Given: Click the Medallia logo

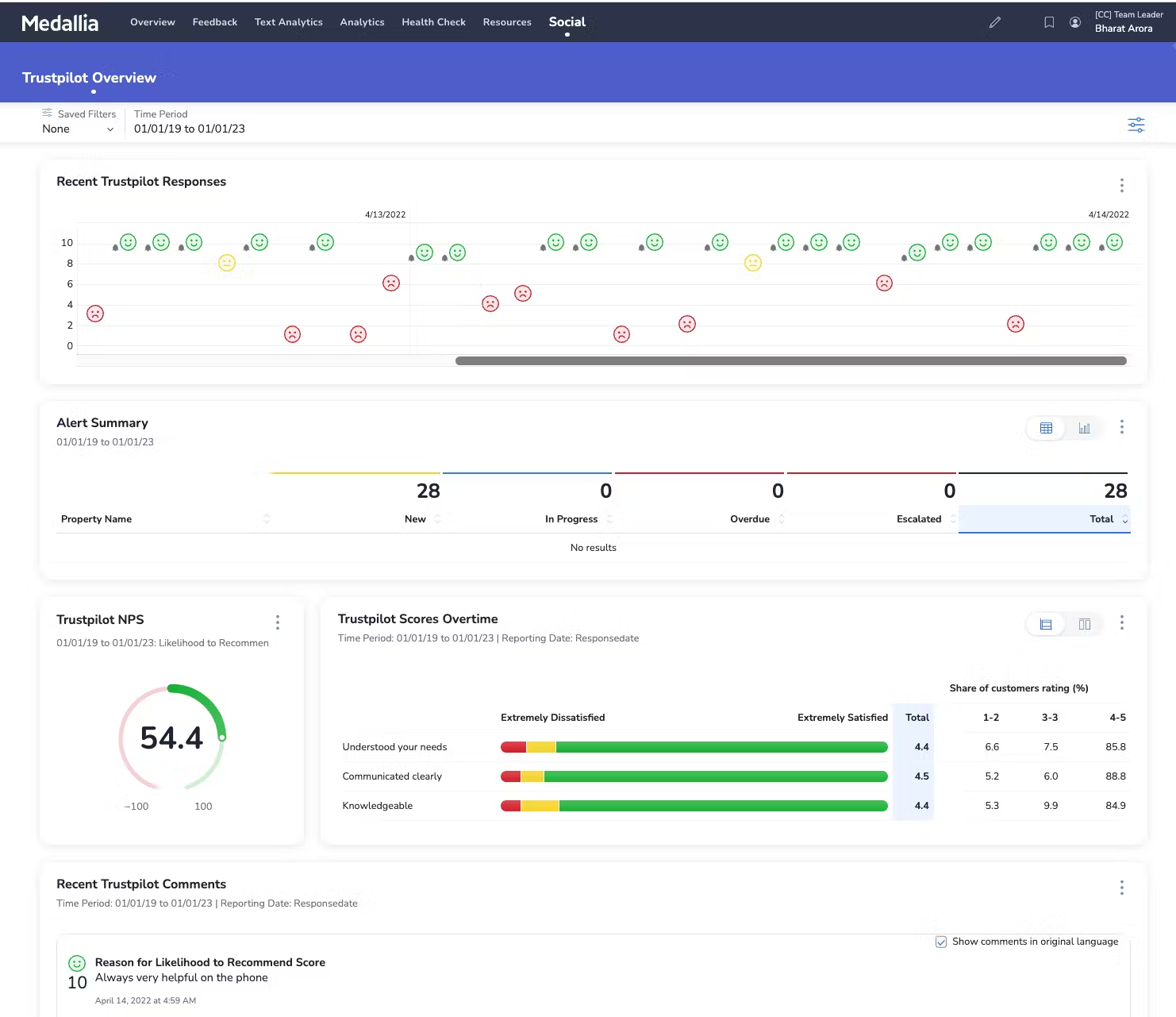Looking at the screenshot, I should click(x=60, y=23).
